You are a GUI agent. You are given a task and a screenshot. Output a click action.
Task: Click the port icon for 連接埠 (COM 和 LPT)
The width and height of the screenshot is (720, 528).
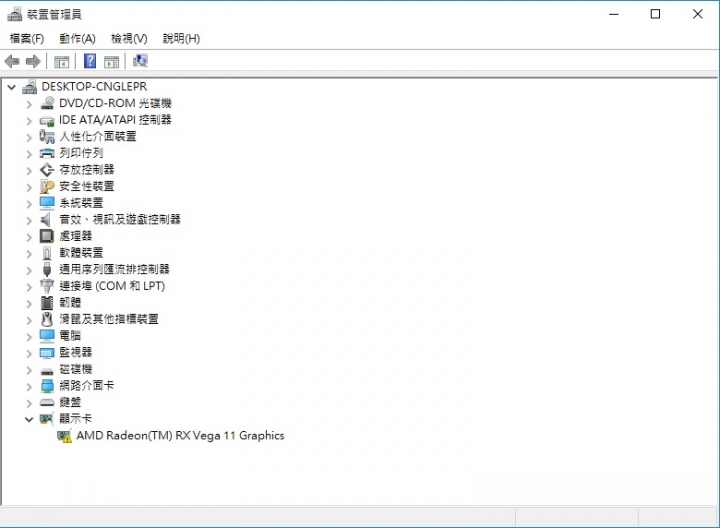pos(47,286)
